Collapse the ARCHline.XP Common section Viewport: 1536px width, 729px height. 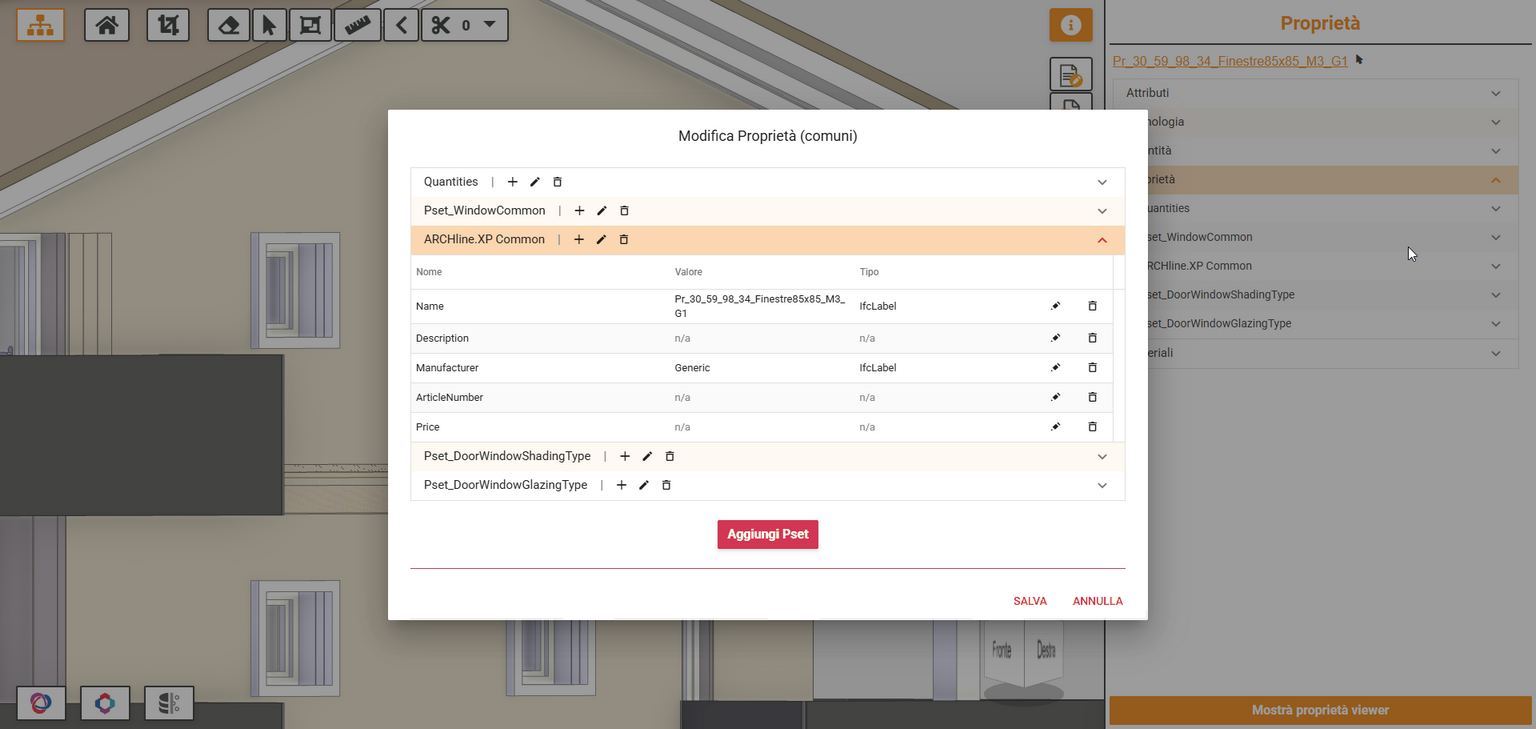(1102, 240)
